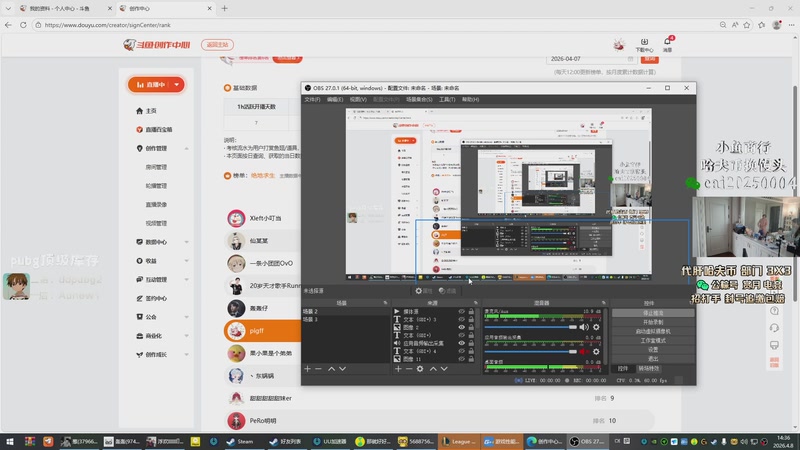Open source properties gear in Sources panel
Viewport: 800px width, 450px height.
tap(420, 368)
